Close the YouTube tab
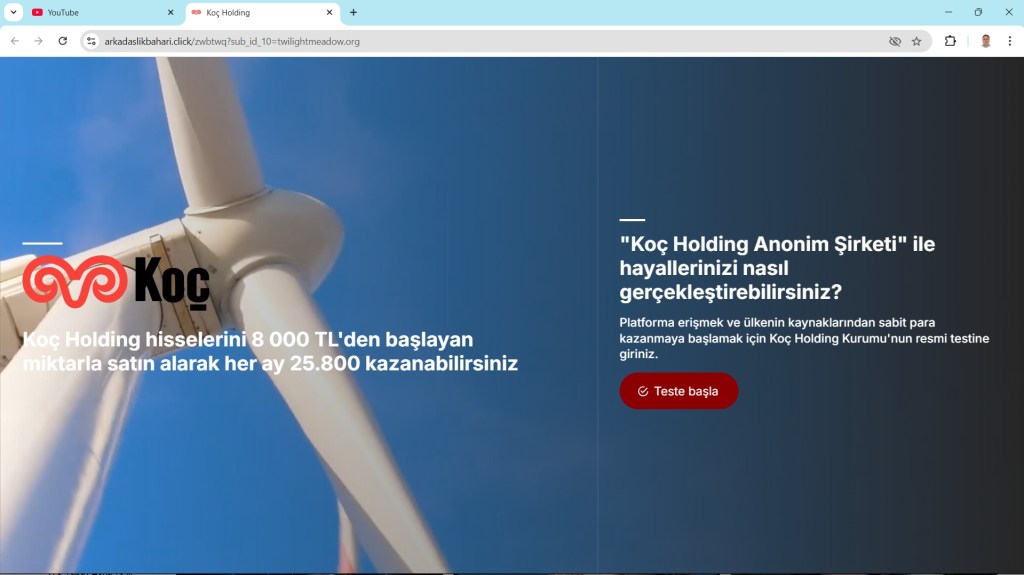1024x575 pixels. tap(170, 12)
